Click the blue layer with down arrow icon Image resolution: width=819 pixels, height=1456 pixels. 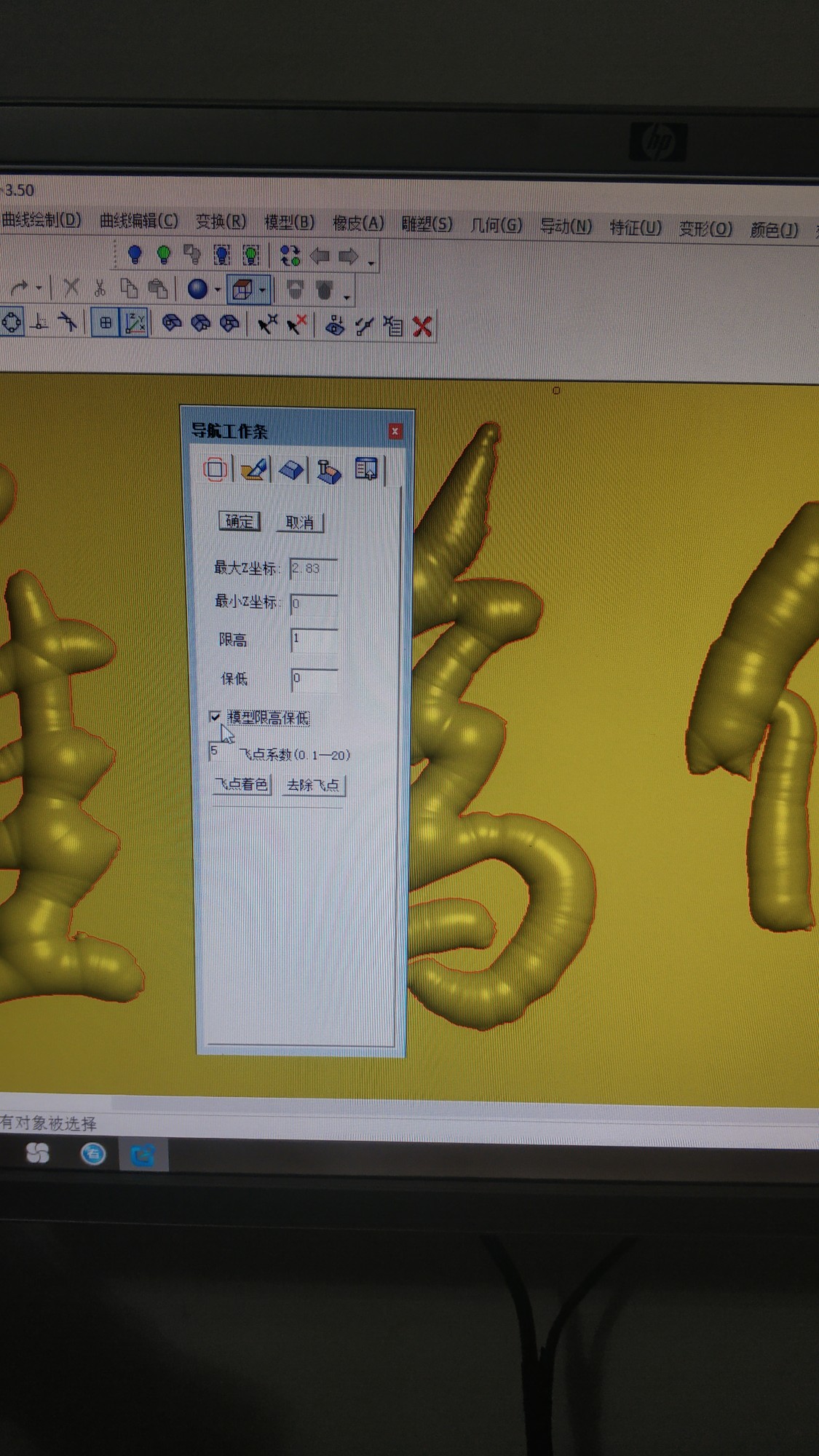point(335,325)
